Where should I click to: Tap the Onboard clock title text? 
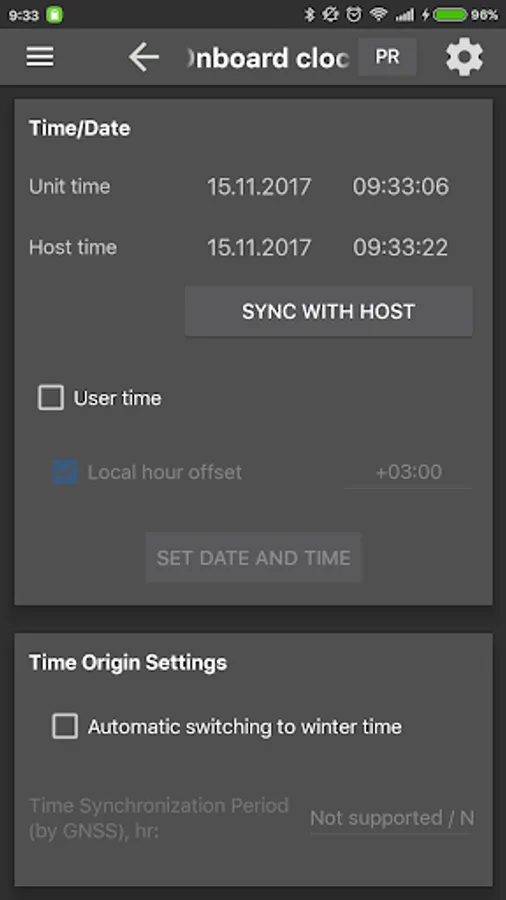click(x=268, y=58)
